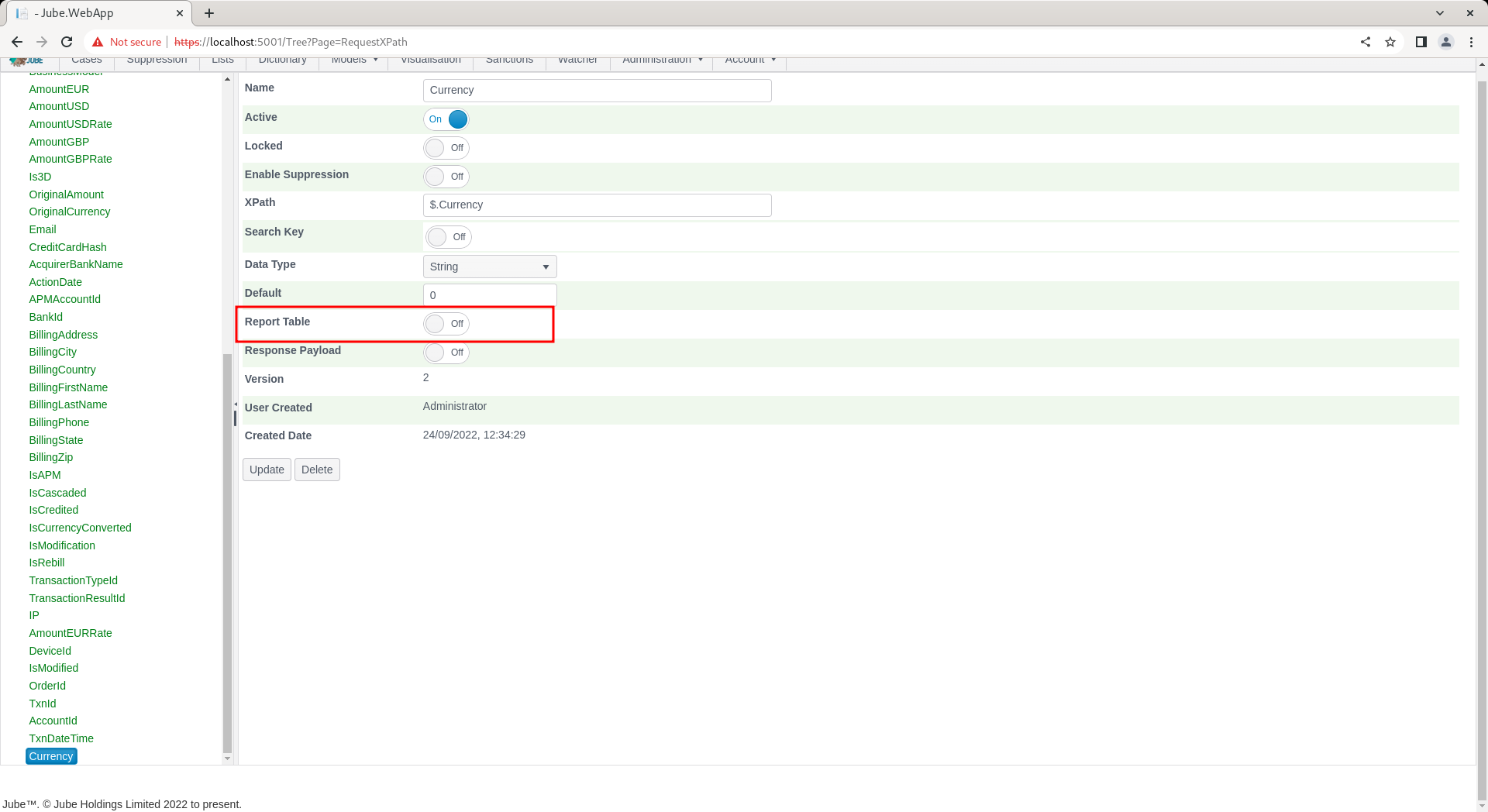Click the Delete button
The width and height of the screenshot is (1488, 812).
click(317, 470)
